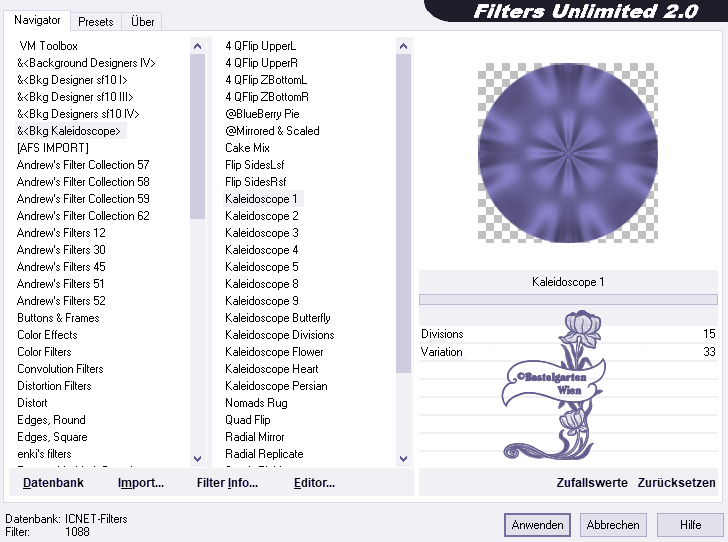The image size is (728, 542).
Task: Click Zurücksetzen to reset values
Action: [x=676, y=483]
